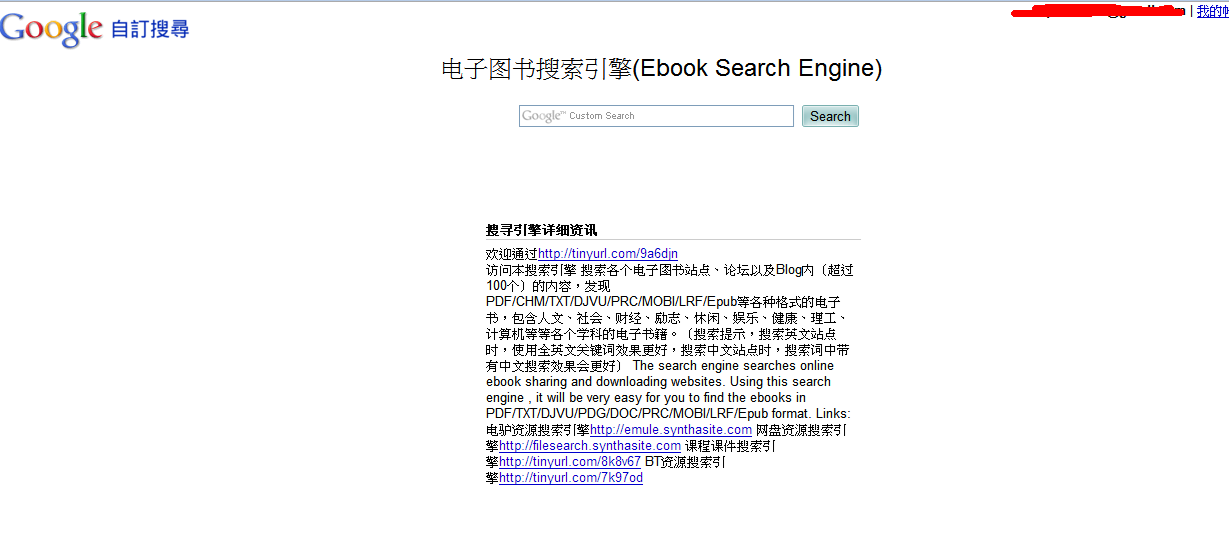
Task: Click the 搜寻引擎详细资讯 heading
Action: point(542,230)
